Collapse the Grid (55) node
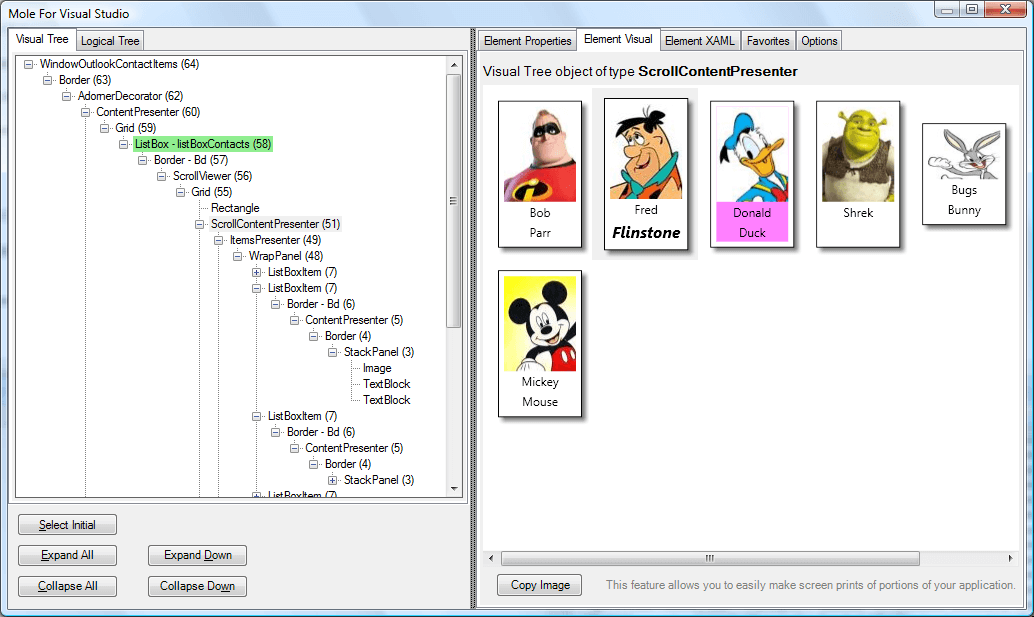The image size is (1034, 617). [181, 192]
